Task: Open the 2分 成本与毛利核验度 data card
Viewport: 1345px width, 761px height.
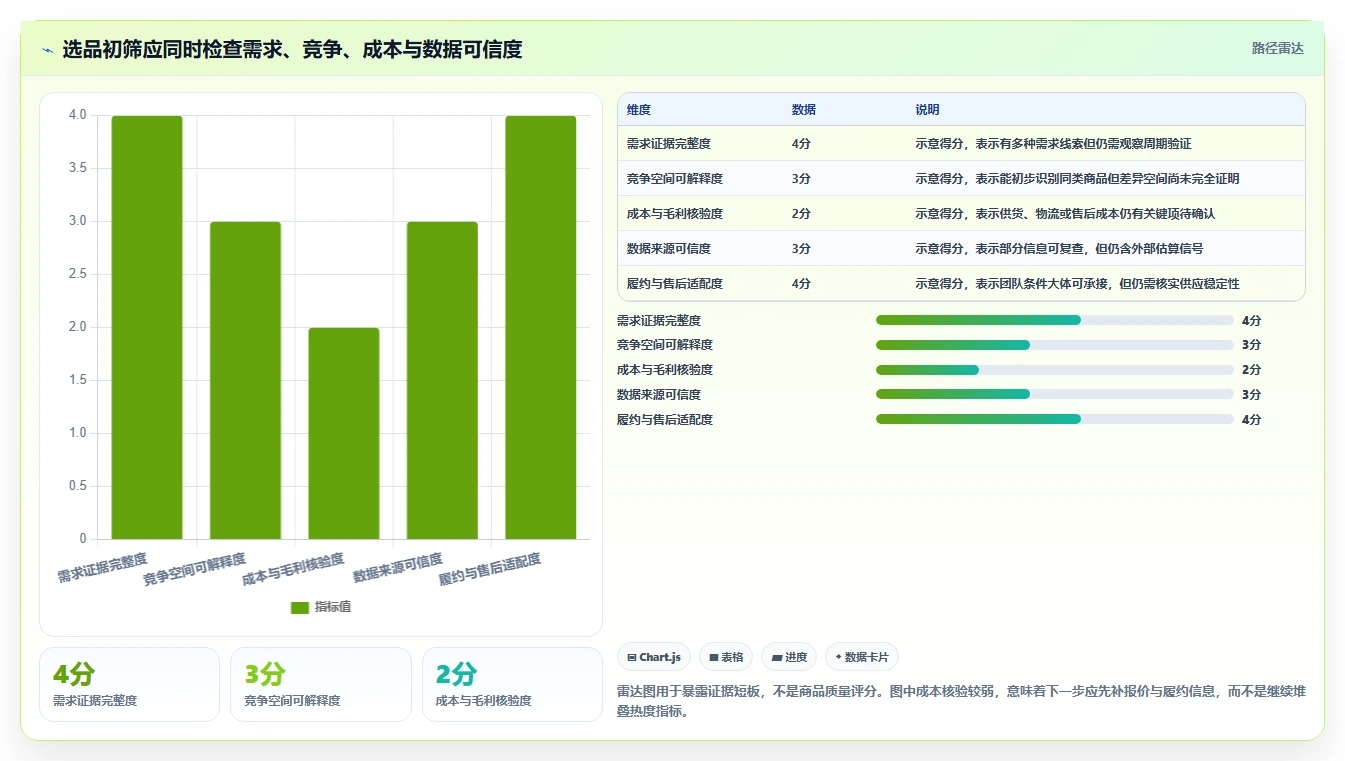Action: [512, 684]
